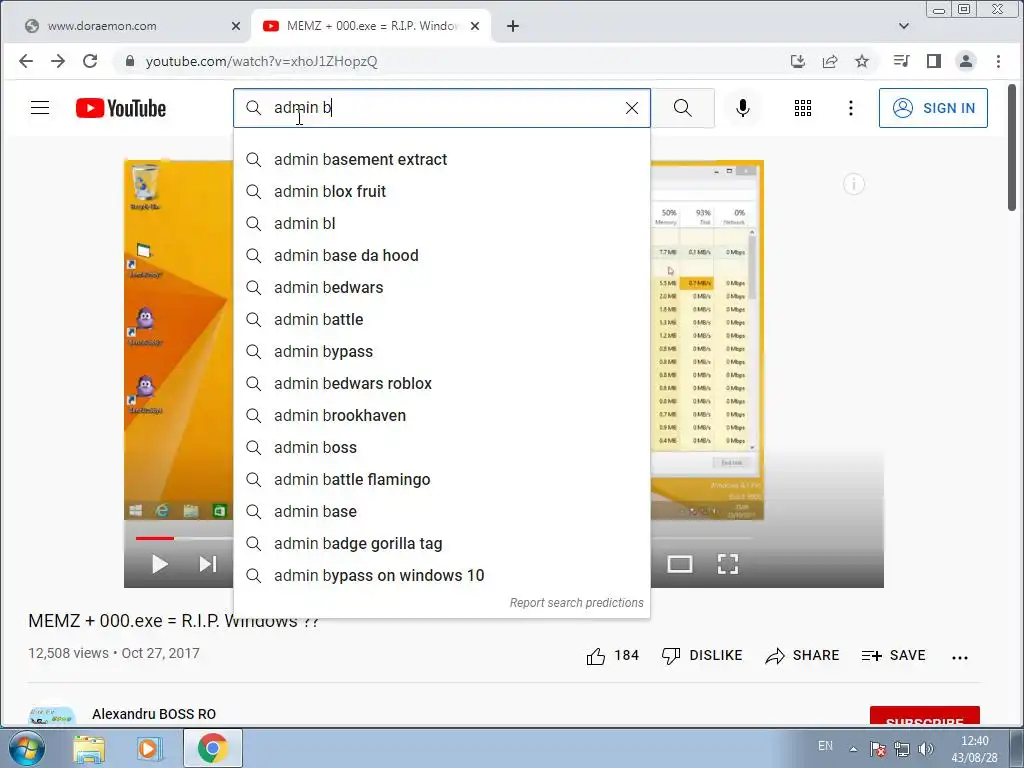Go forward in browser history
Image resolution: width=1024 pixels, height=768 pixels.
(57, 61)
